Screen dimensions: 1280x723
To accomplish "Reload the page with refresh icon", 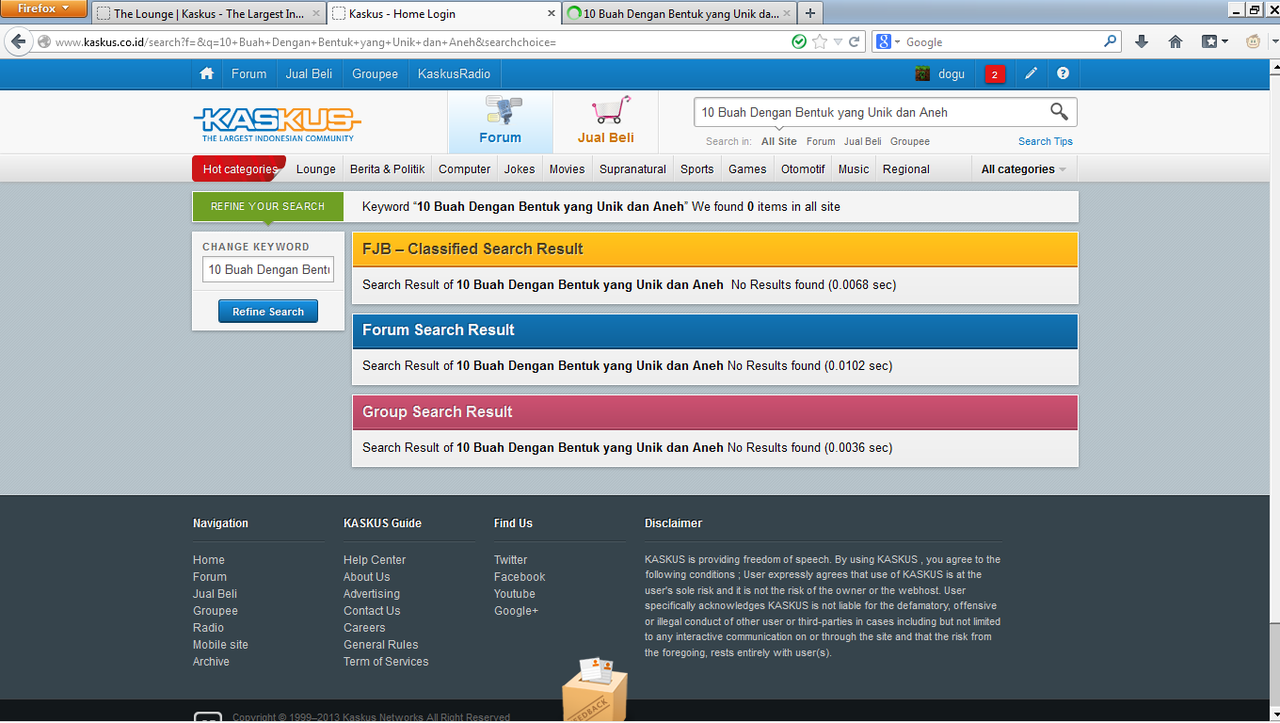I will (x=854, y=42).
